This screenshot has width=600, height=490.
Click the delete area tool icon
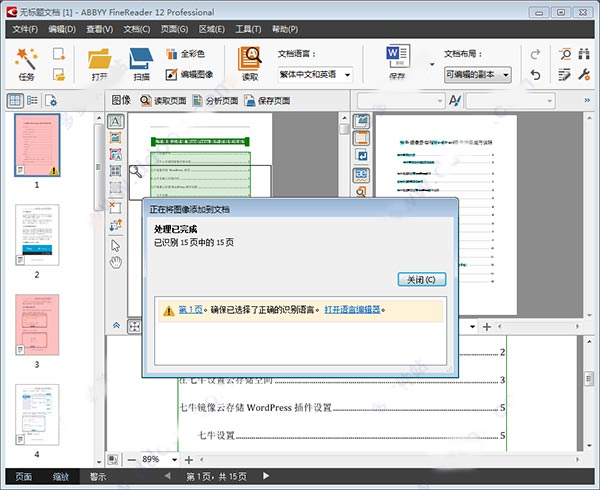pos(115,207)
